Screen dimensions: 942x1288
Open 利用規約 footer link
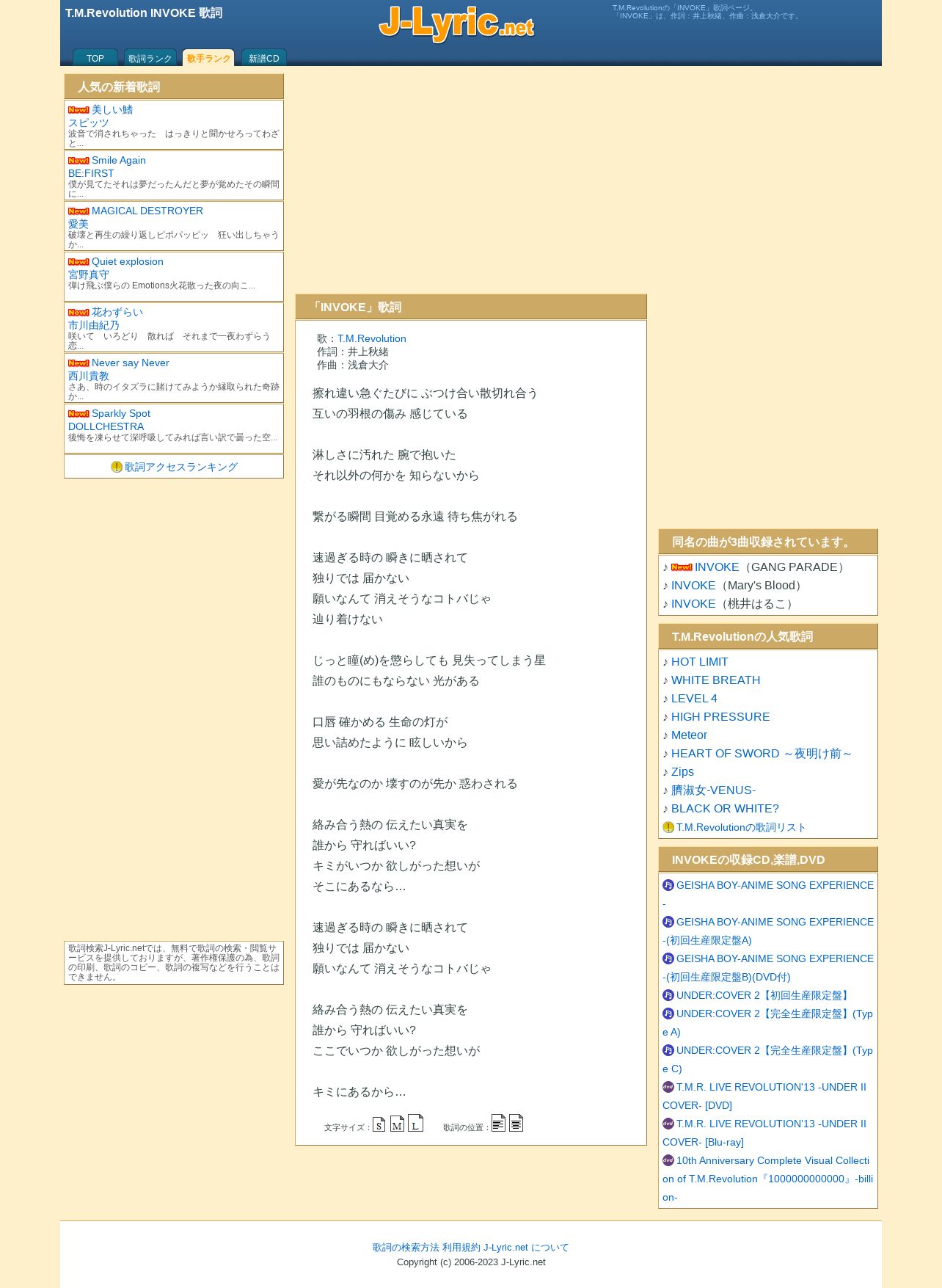461,1247
